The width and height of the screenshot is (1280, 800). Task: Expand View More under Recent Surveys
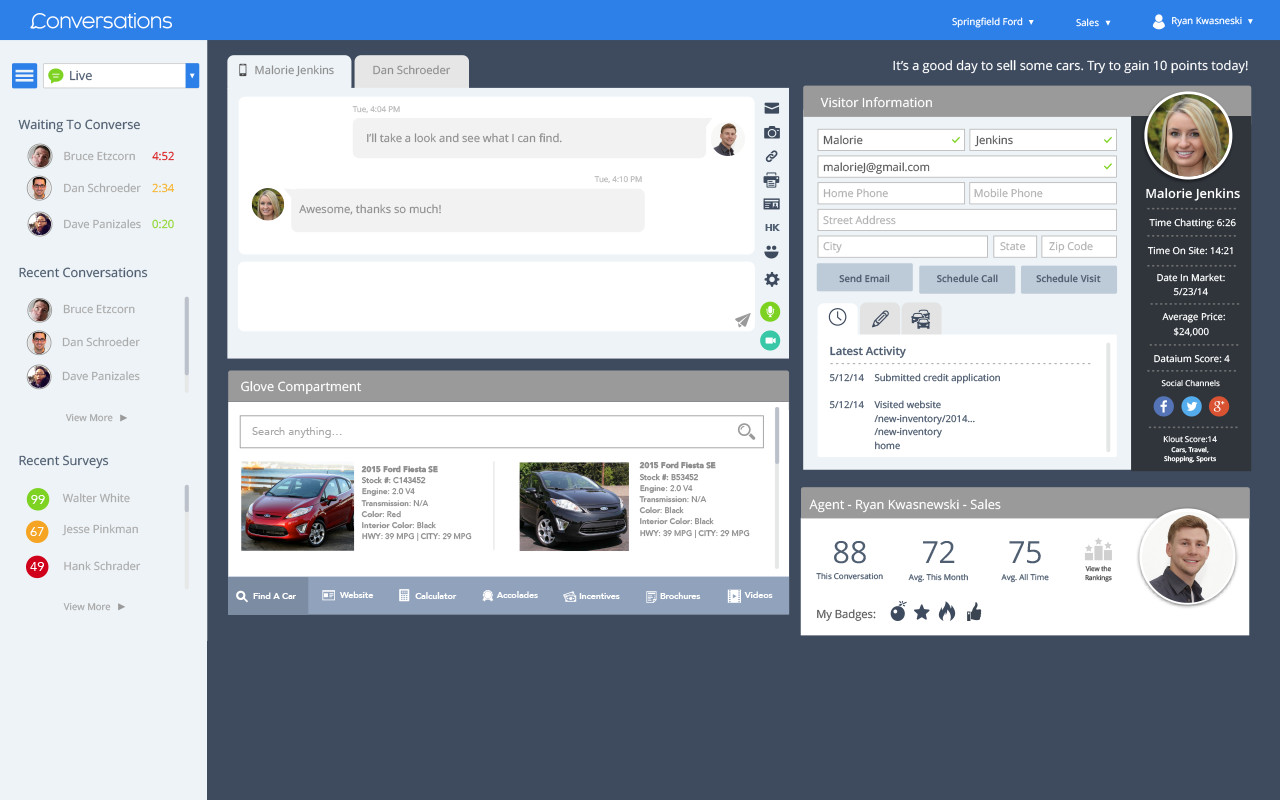[x=96, y=607]
